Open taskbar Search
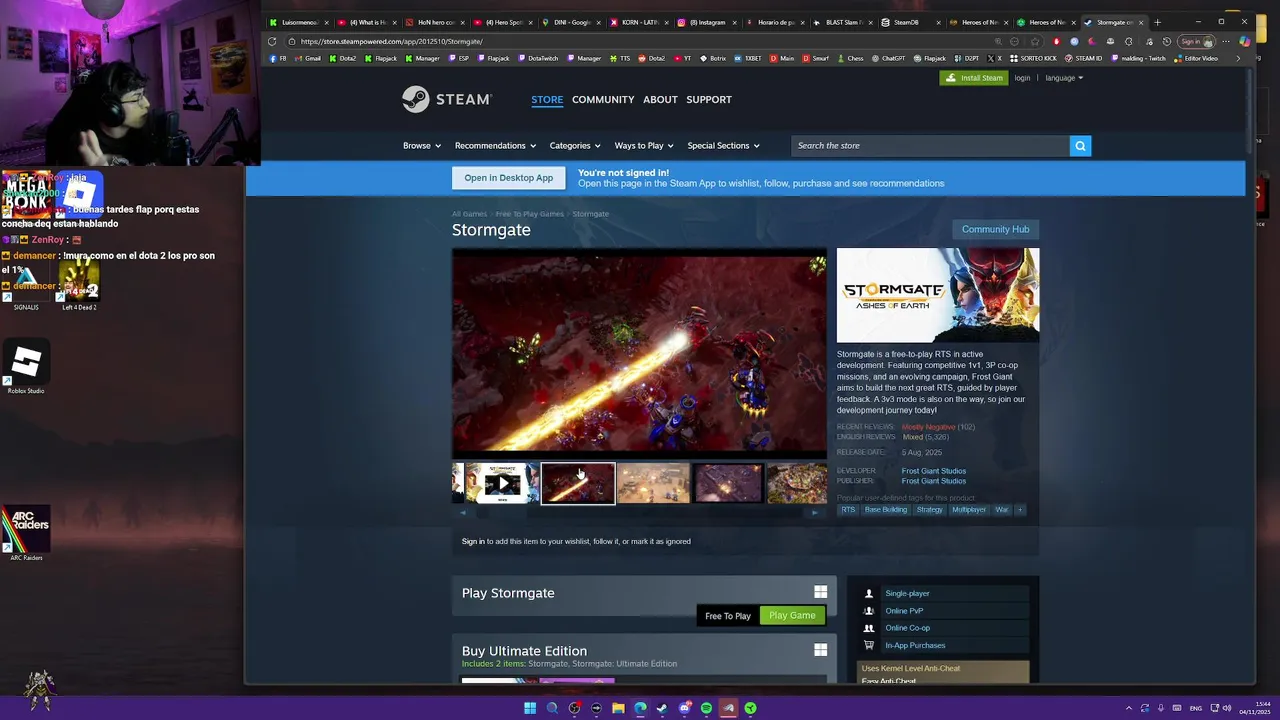Image resolution: width=1280 pixels, height=720 pixels. click(x=552, y=708)
